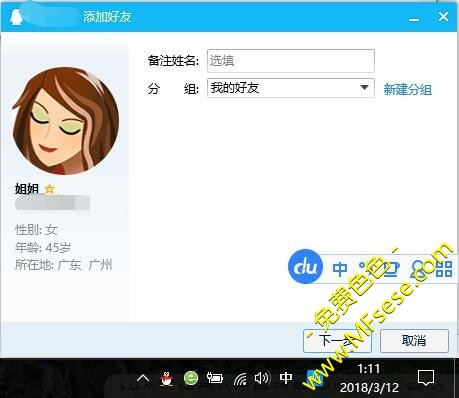Click the 取消 button
The height and width of the screenshot is (398, 459).
[414, 341]
